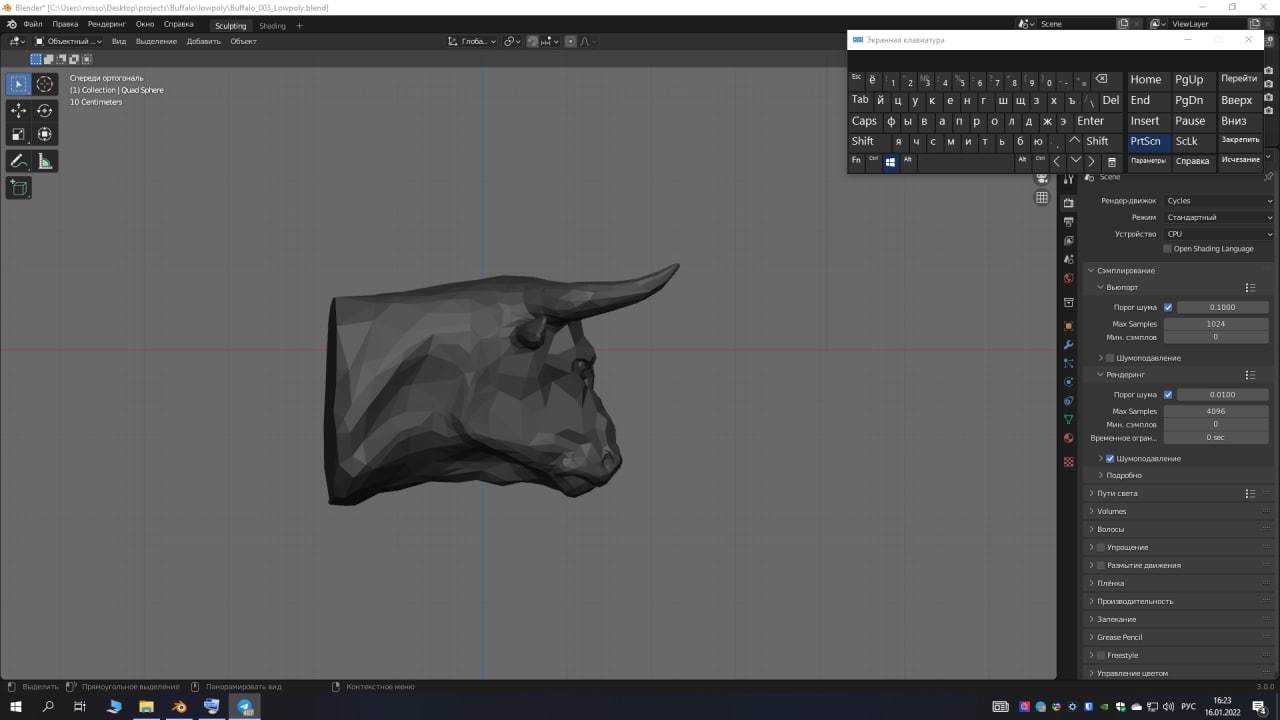The image size is (1280, 720).
Task: Toggle render noise threshold checkbox
Action: [x=1168, y=395]
